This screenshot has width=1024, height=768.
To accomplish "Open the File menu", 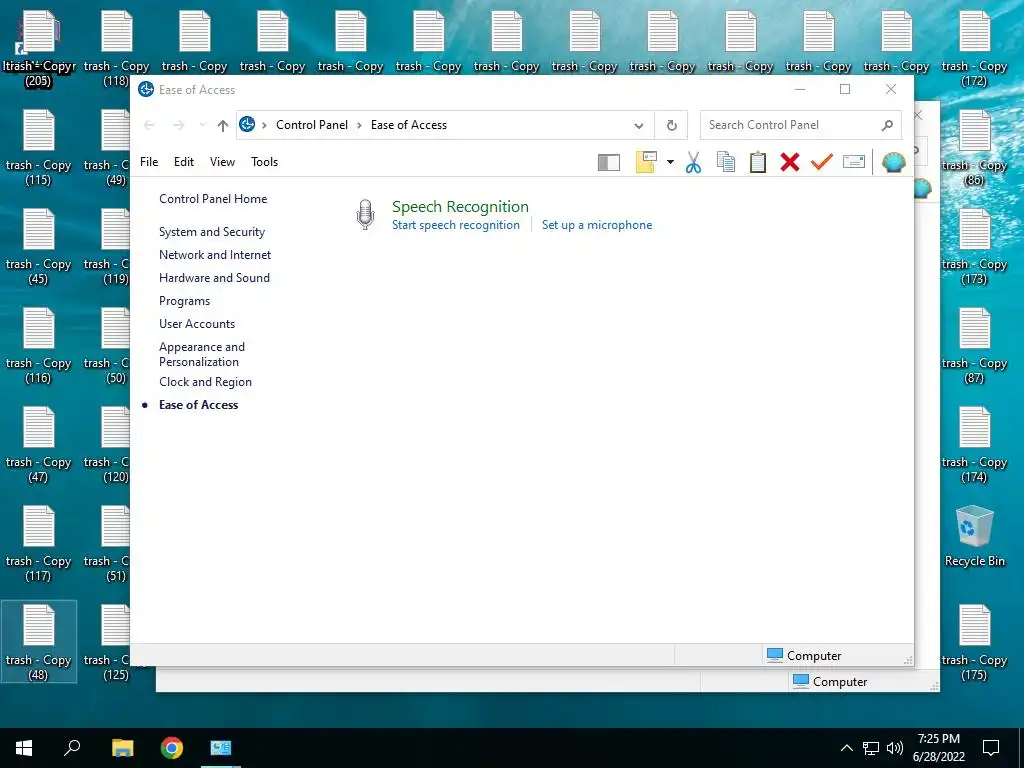I will (x=149, y=162).
